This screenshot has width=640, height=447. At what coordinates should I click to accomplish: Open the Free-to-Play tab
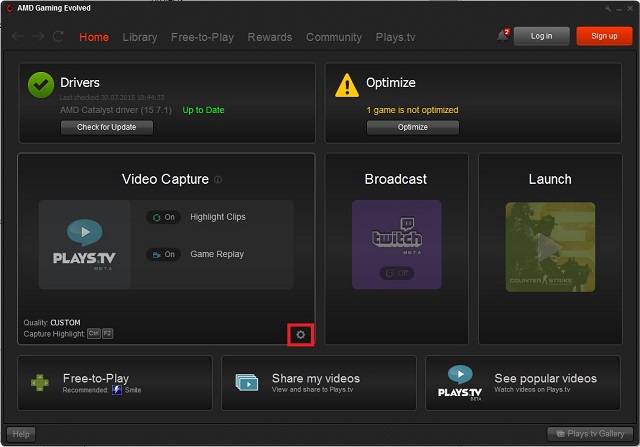coord(202,37)
